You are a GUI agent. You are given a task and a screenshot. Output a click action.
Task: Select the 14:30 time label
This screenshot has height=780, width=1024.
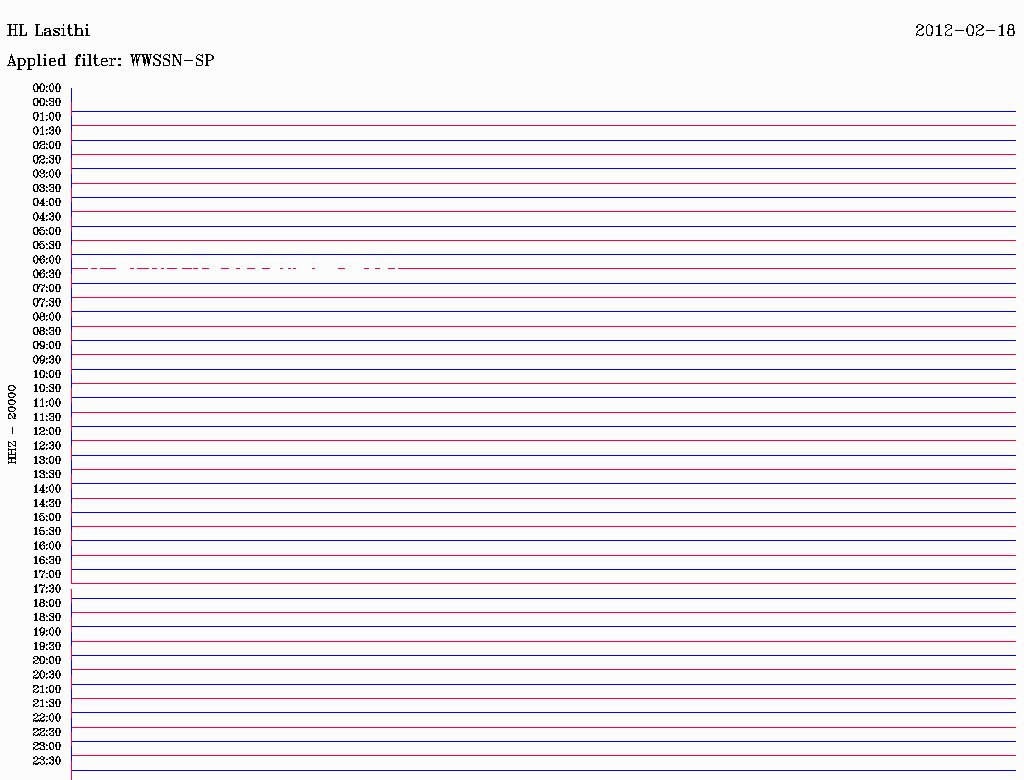[x=47, y=503]
